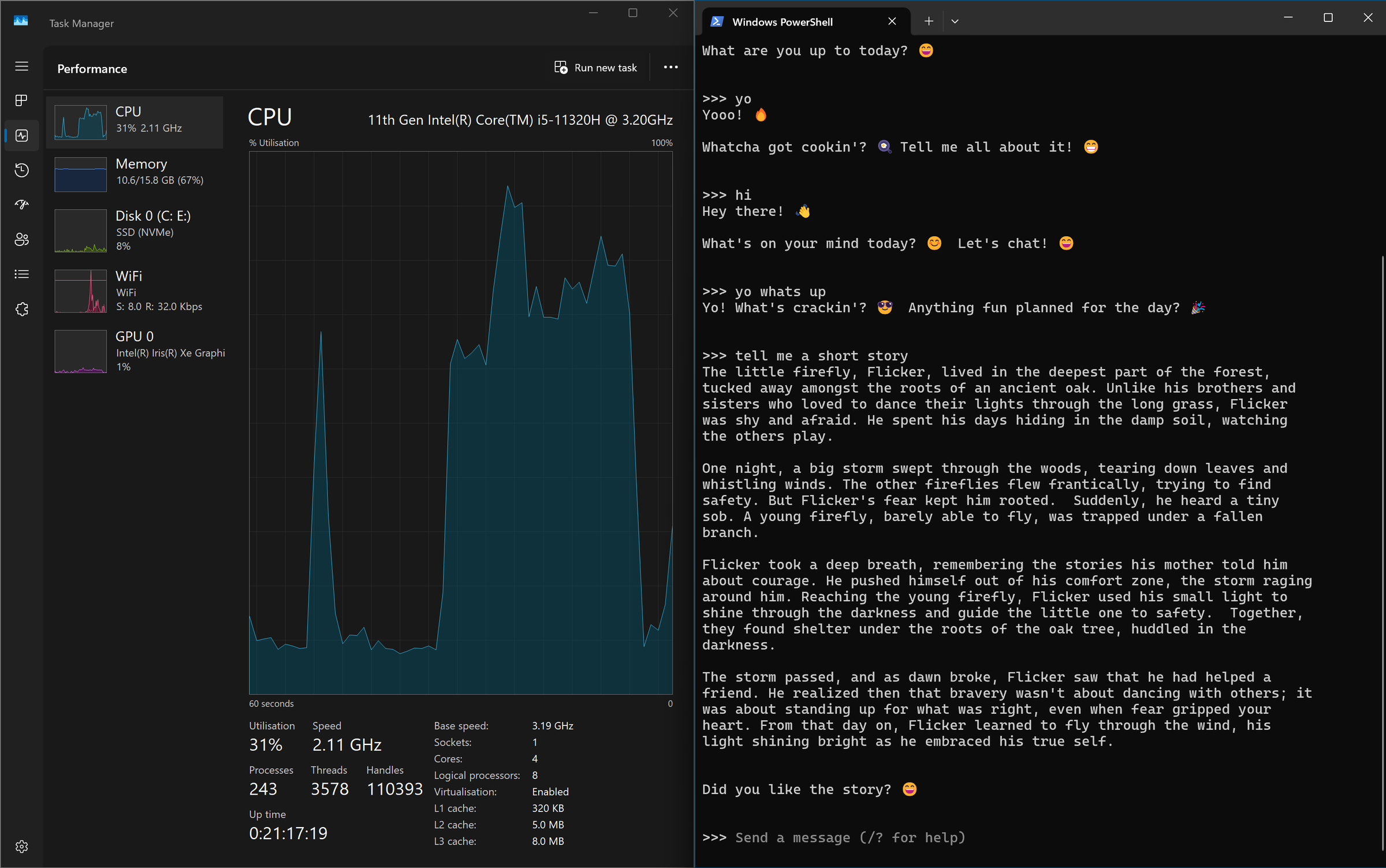Image resolution: width=1386 pixels, height=868 pixels.
Task: Click the Utilisation value 31%
Action: tap(266, 745)
